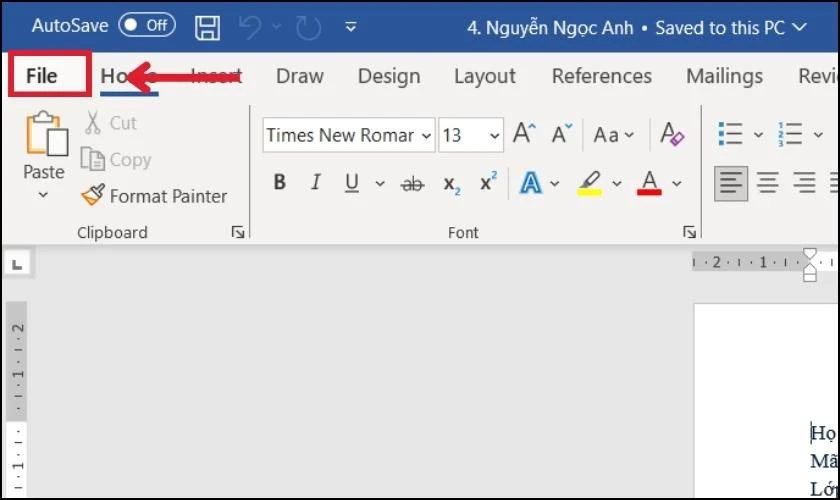Click the document title in title bar
The height and width of the screenshot is (500, 840).
coord(550,27)
